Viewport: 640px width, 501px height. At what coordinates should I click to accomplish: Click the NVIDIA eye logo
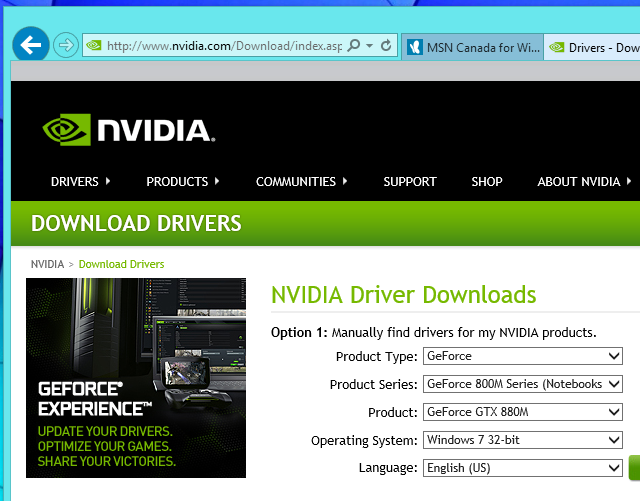(67, 130)
